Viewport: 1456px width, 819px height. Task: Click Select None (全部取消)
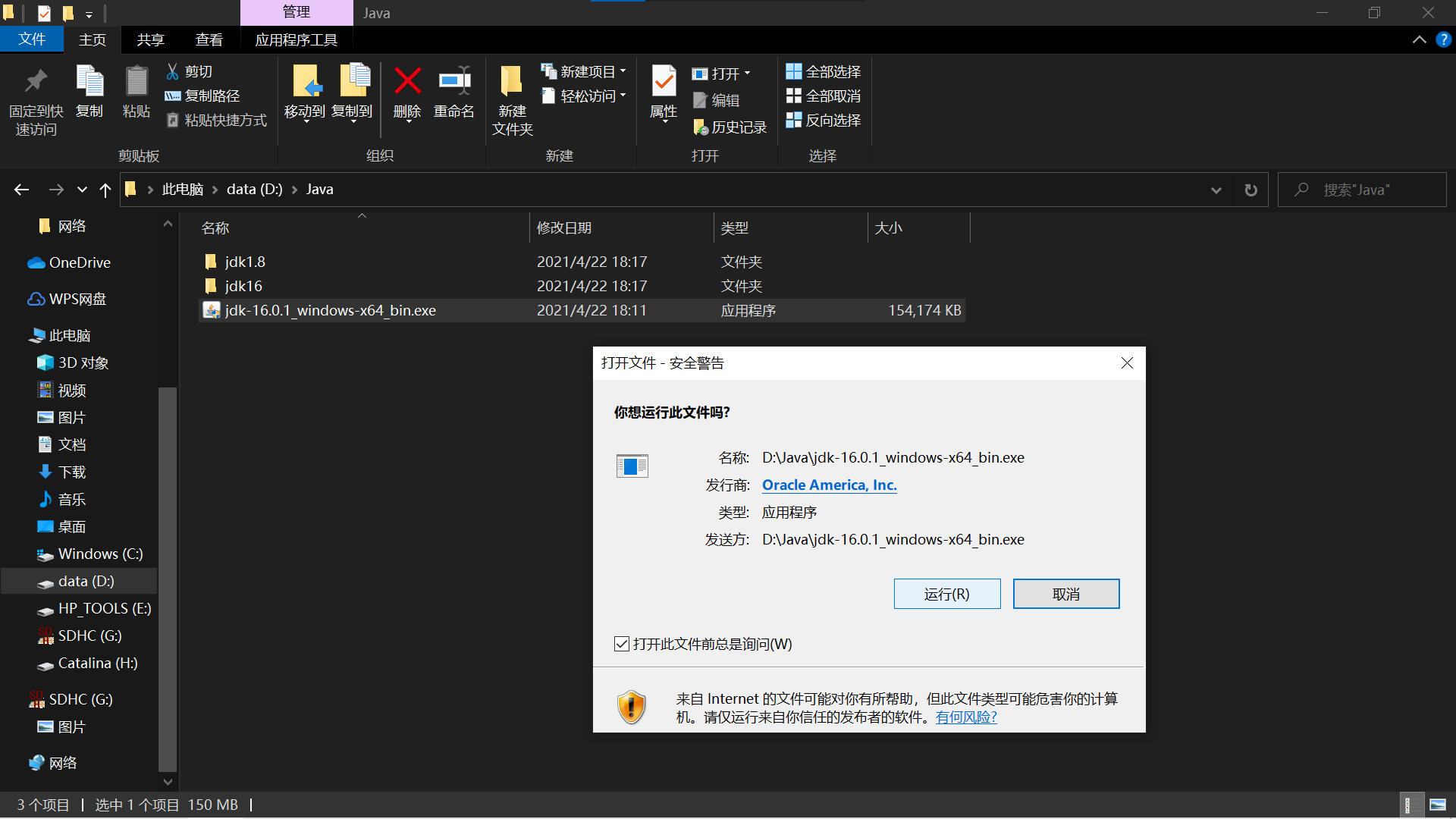823,96
